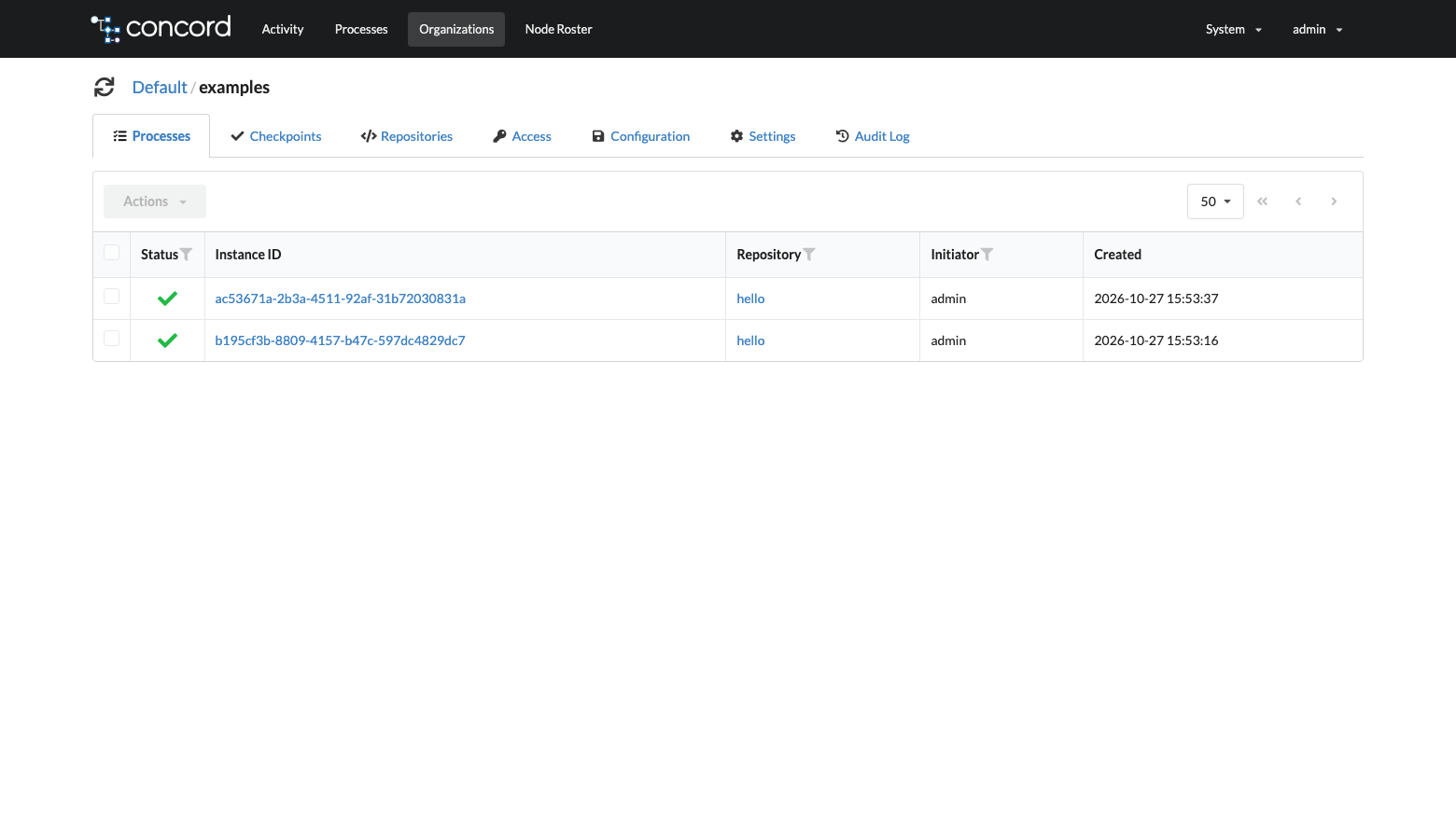Click the refresh icon beside Default
The width and height of the screenshot is (1456, 819).
click(105, 87)
